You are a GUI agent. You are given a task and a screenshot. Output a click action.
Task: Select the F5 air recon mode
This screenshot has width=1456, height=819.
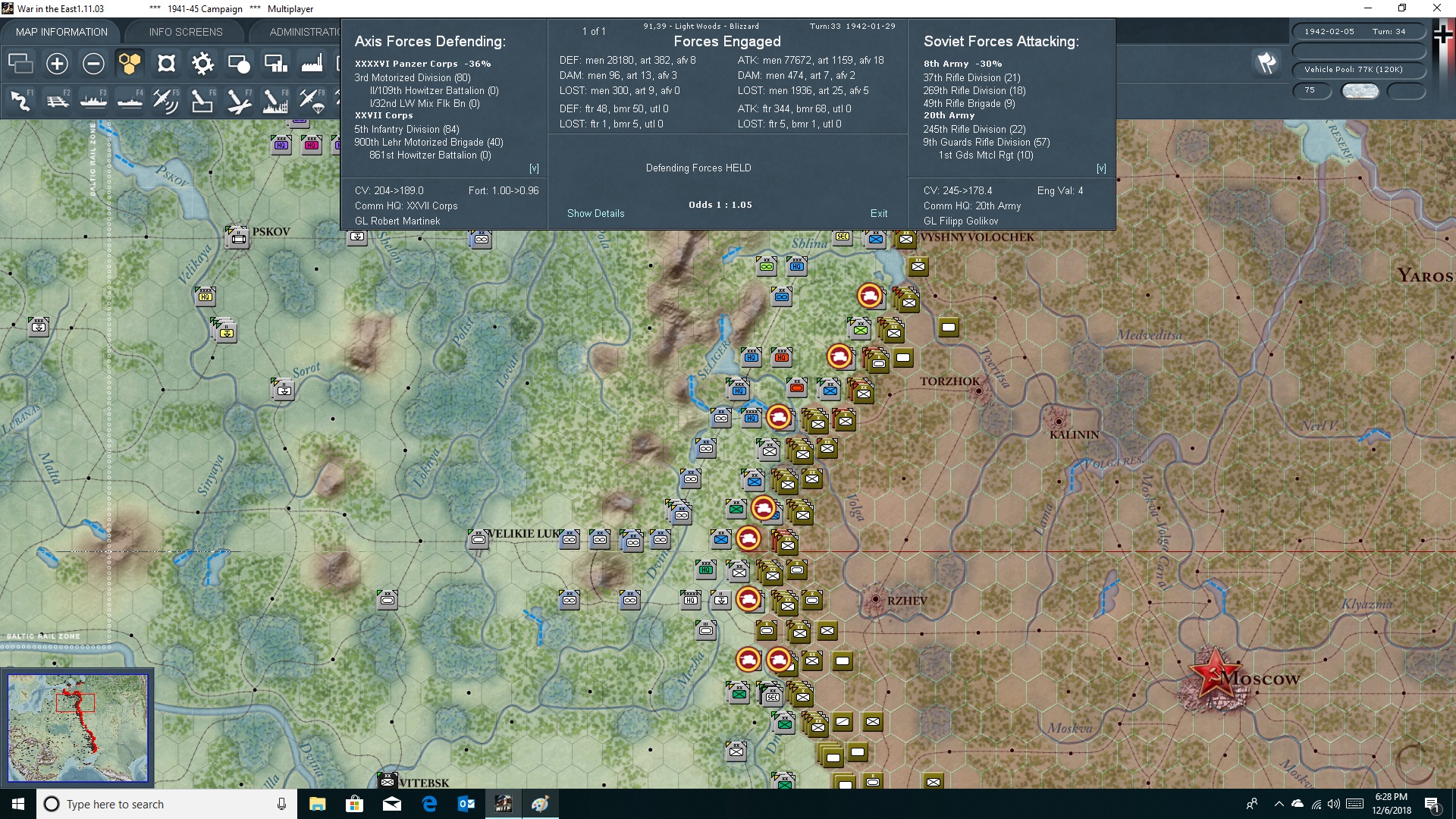coord(165,100)
